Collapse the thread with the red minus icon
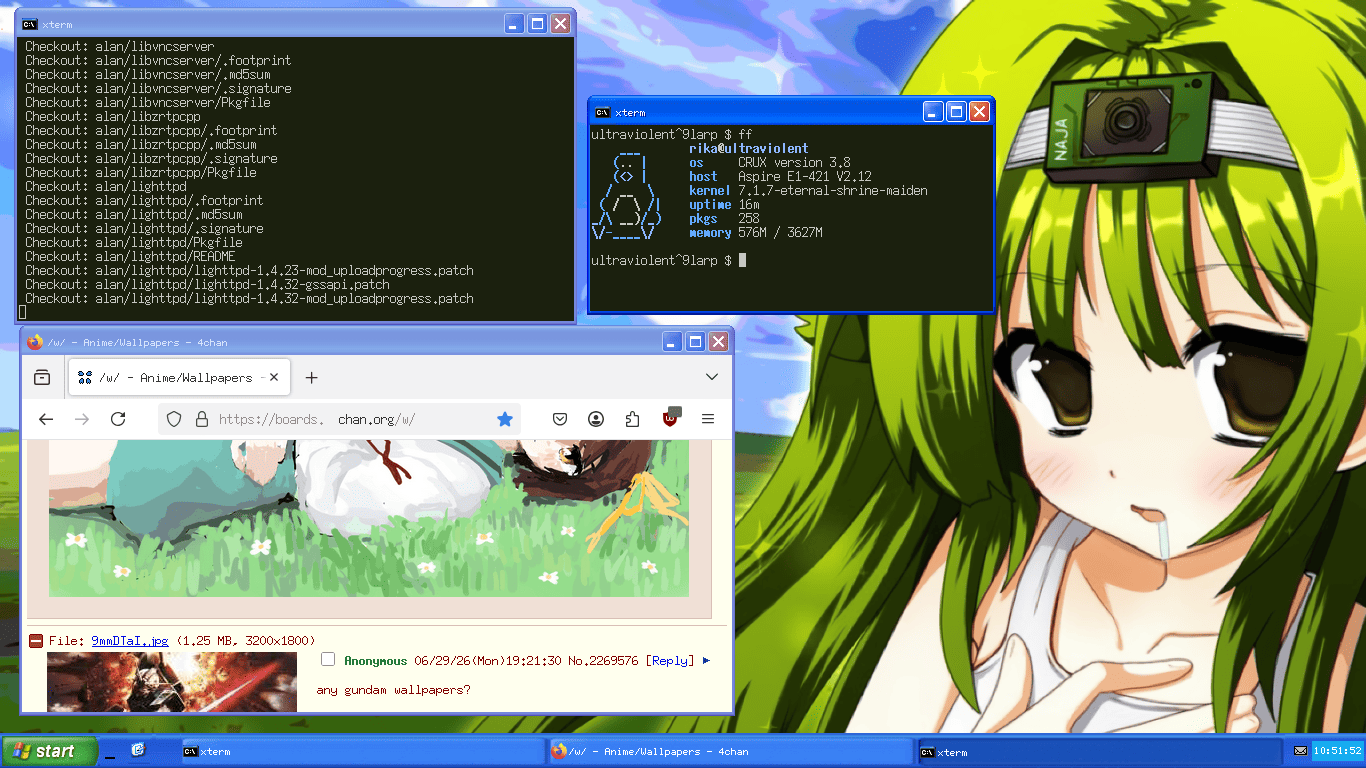Viewport: 1366px width, 768px height. [36, 641]
